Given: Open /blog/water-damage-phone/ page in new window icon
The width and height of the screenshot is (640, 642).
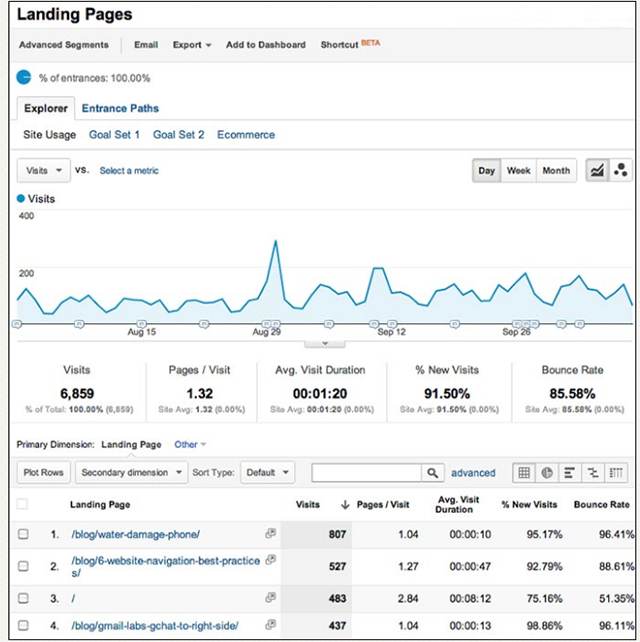Looking at the screenshot, I should point(270,534).
